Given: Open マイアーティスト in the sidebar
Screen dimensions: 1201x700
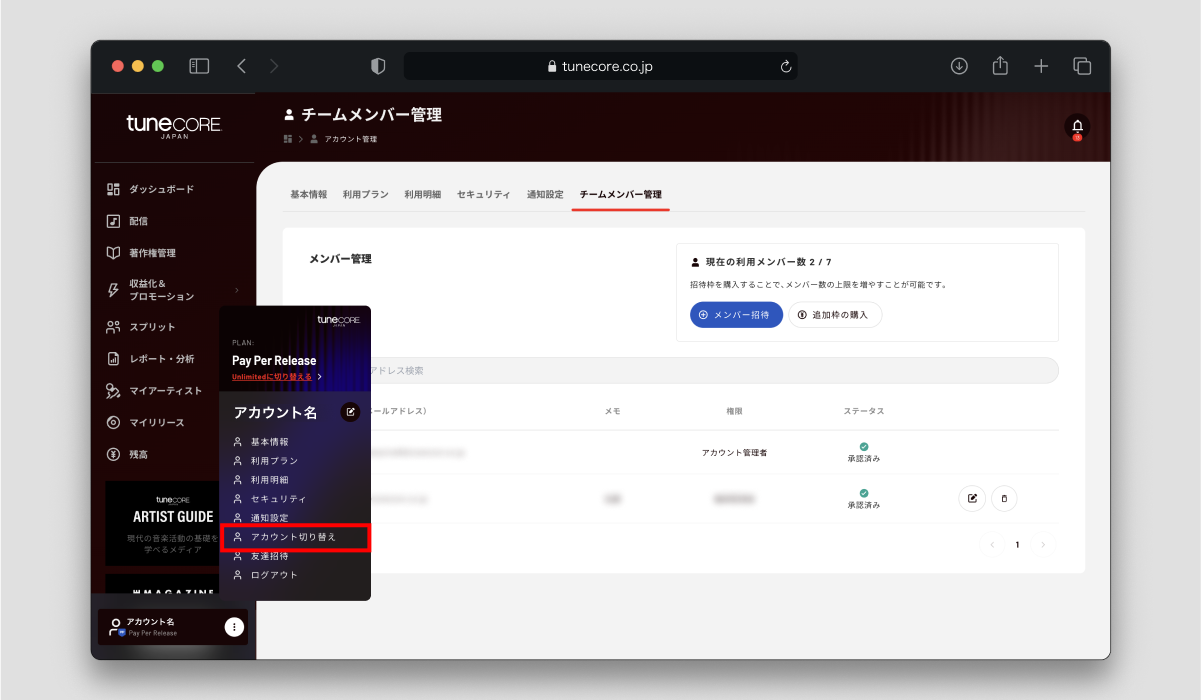Looking at the screenshot, I should [x=154, y=391].
